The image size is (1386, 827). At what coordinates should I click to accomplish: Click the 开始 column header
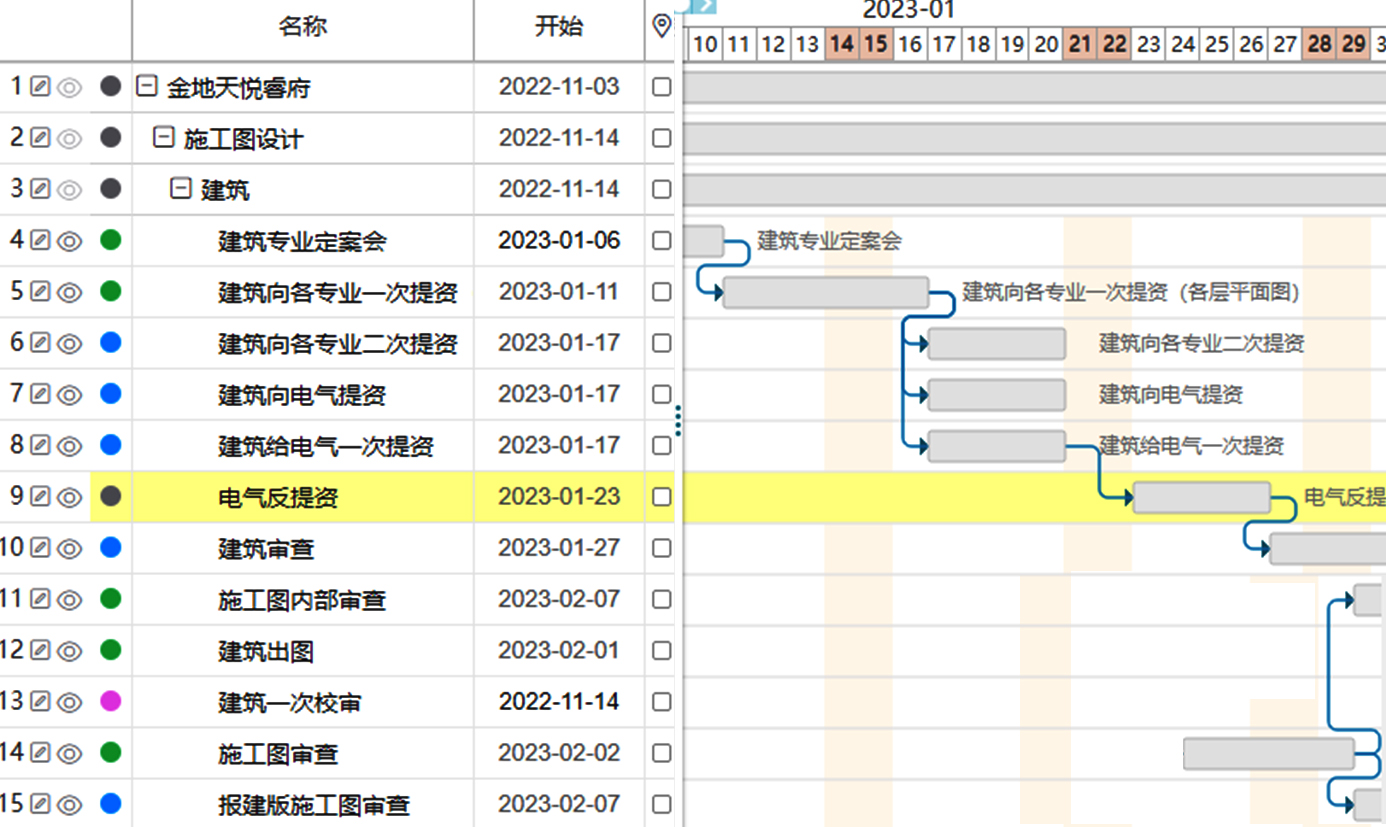(x=558, y=27)
